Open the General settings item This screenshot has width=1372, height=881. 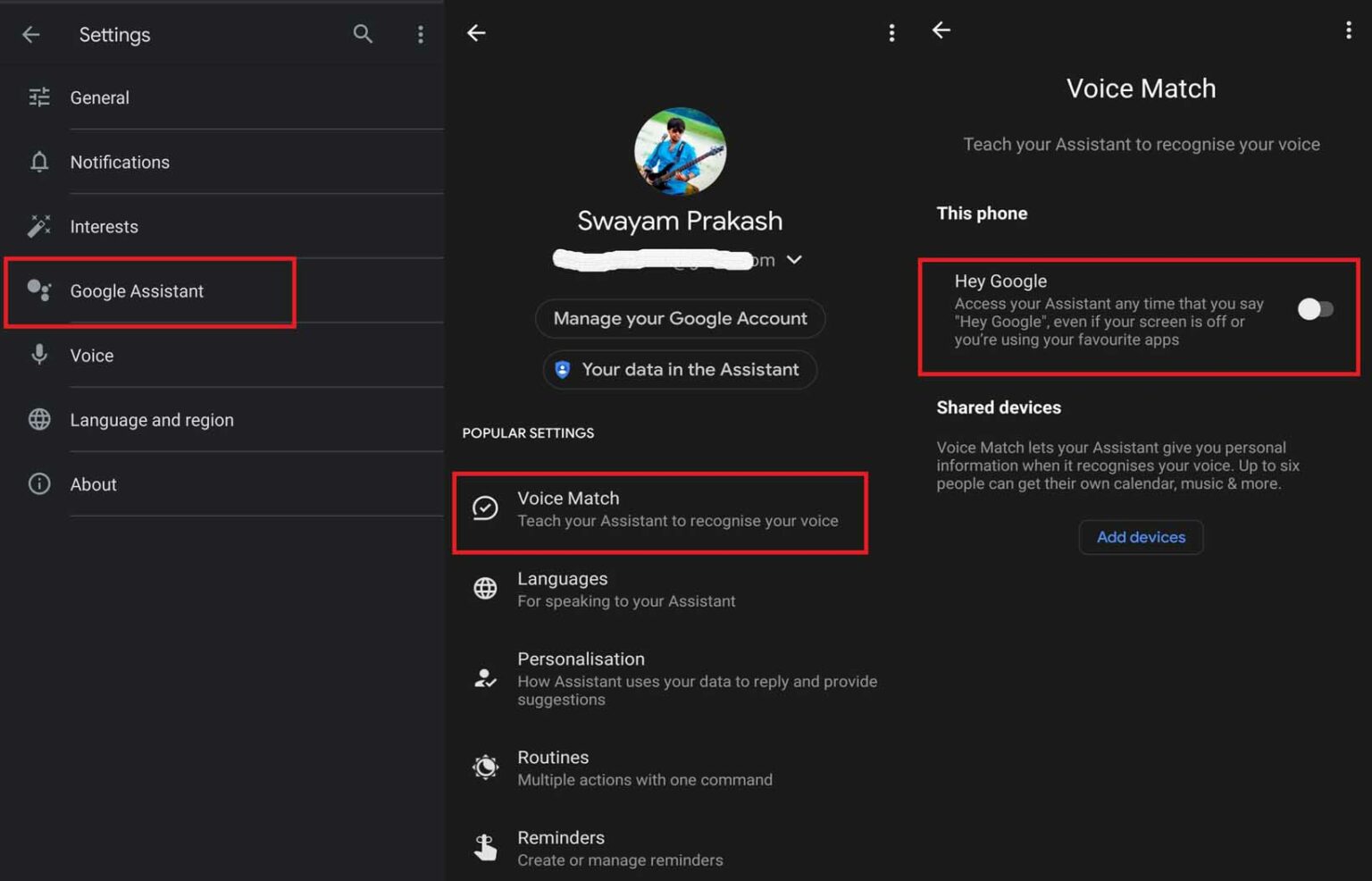[100, 97]
